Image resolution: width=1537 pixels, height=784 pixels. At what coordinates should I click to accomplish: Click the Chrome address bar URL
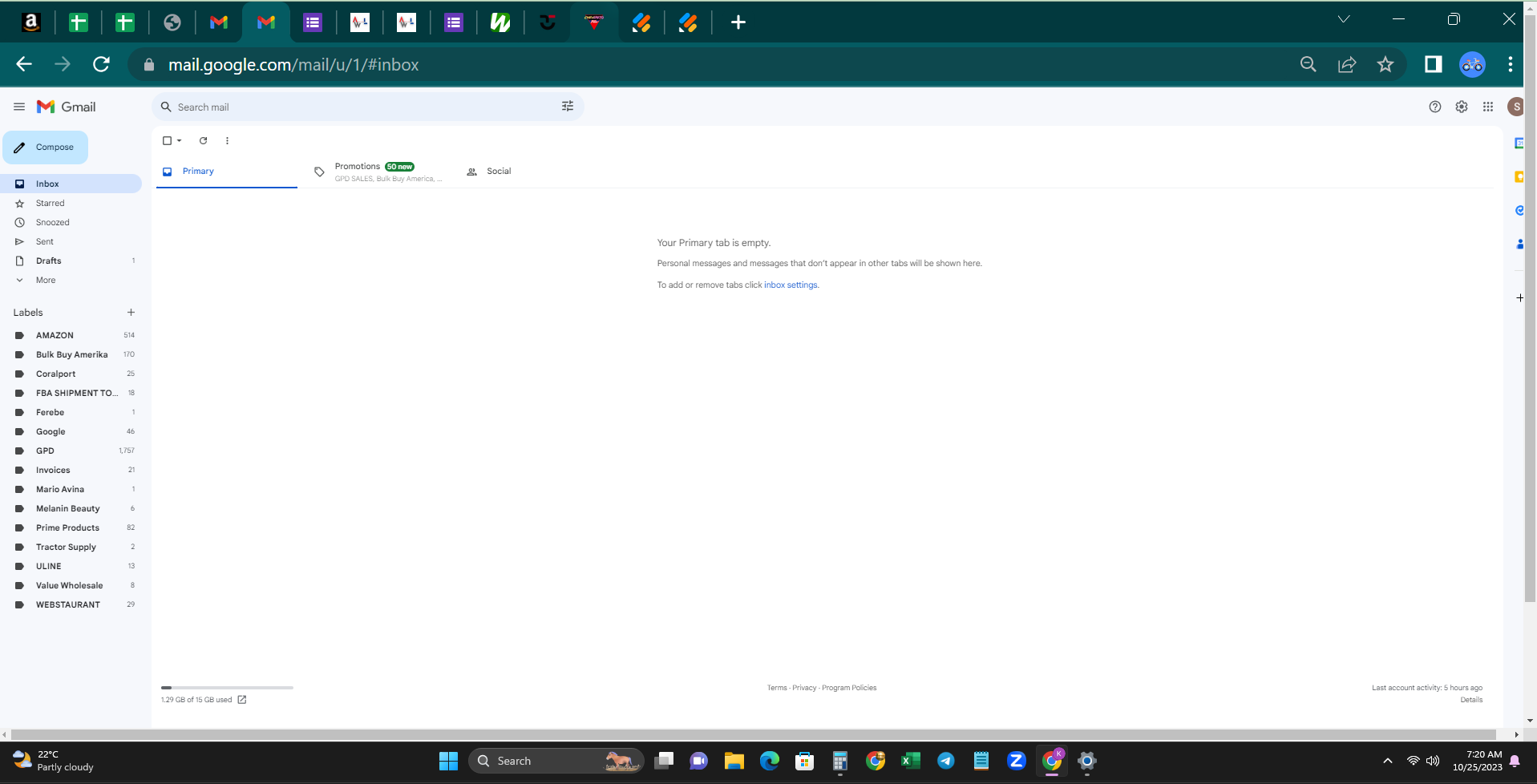point(293,65)
